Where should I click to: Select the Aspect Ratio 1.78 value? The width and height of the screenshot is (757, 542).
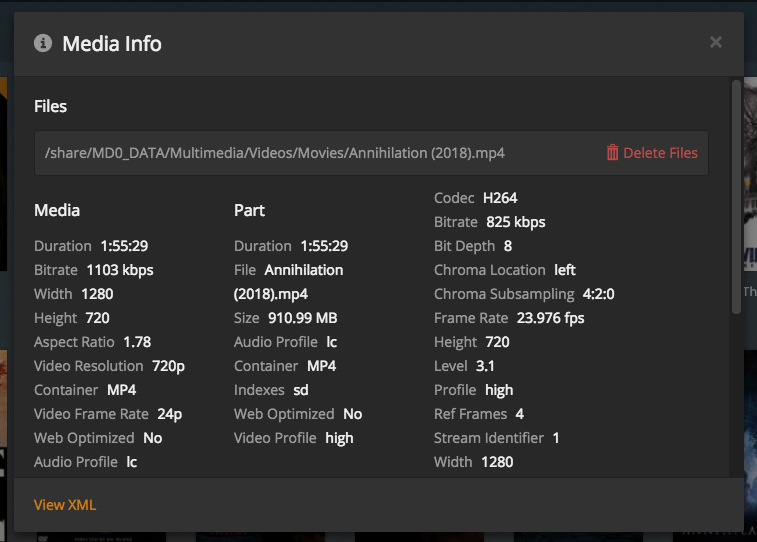tap(137, 342)
